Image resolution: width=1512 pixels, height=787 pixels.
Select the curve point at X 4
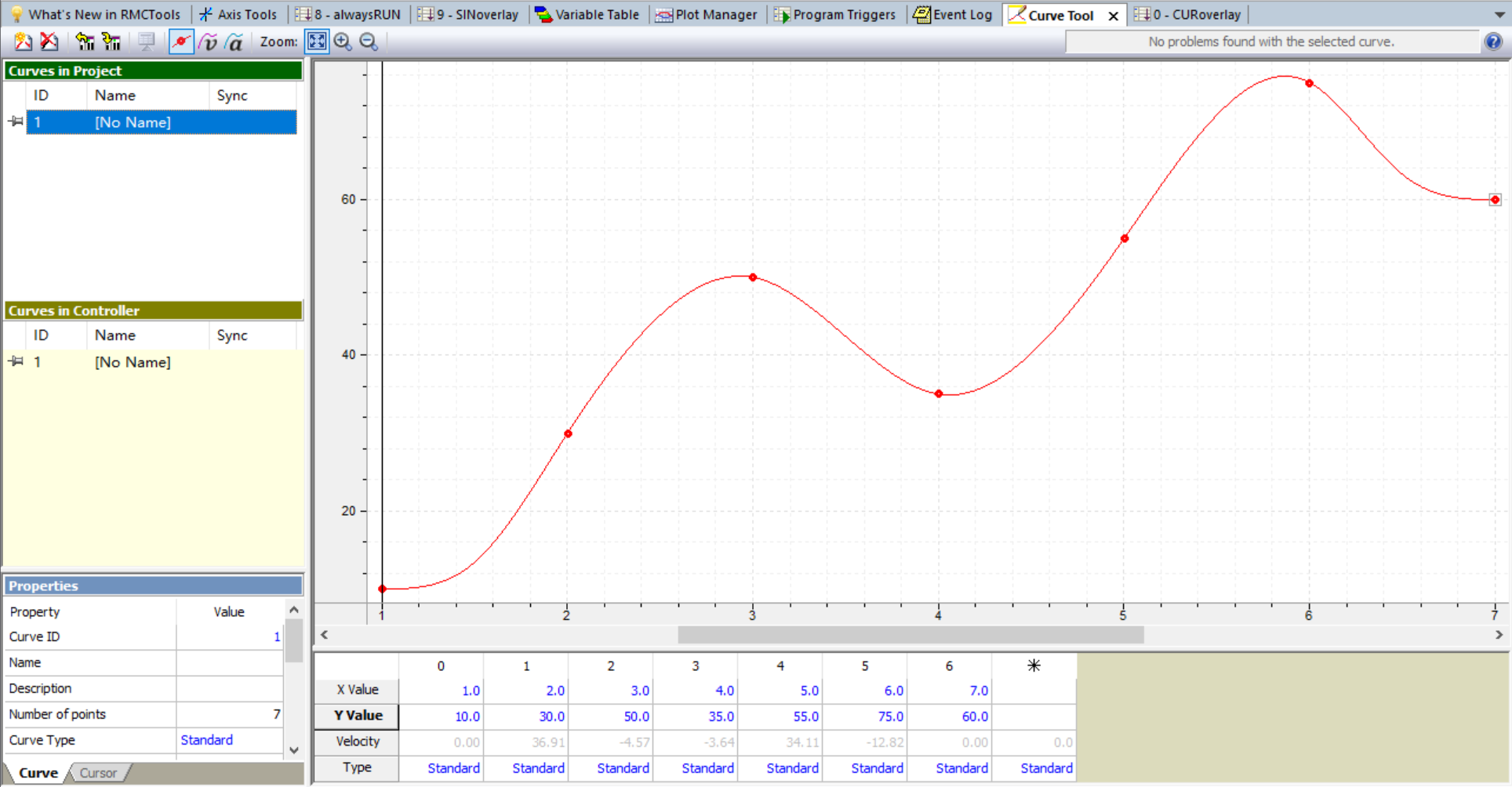(939, 394)
